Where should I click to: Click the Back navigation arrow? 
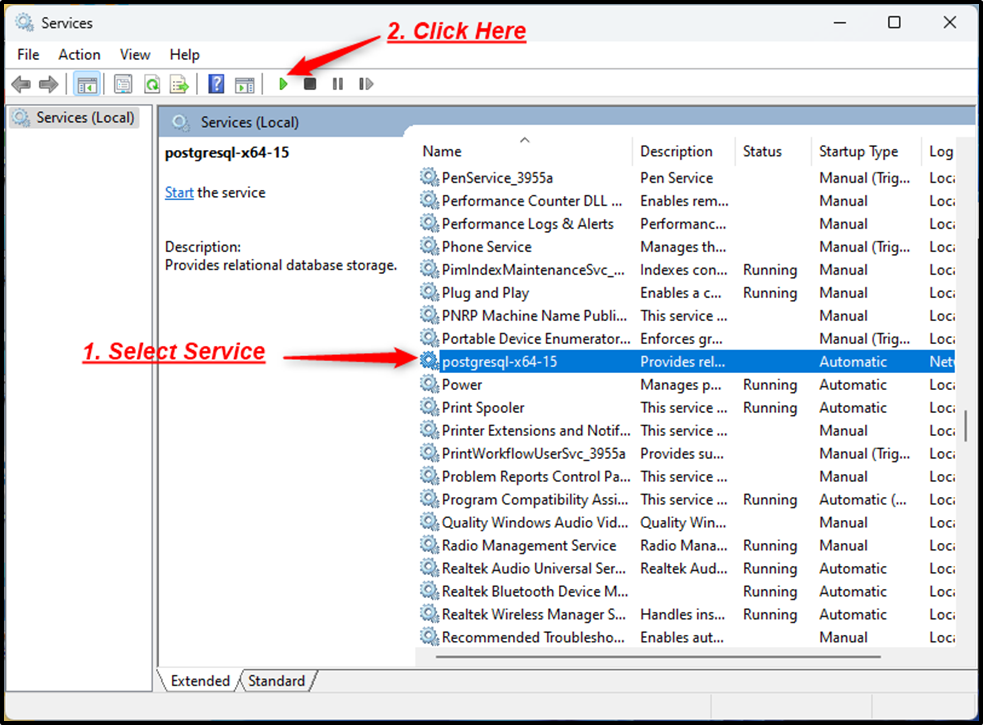coord(20,83)
